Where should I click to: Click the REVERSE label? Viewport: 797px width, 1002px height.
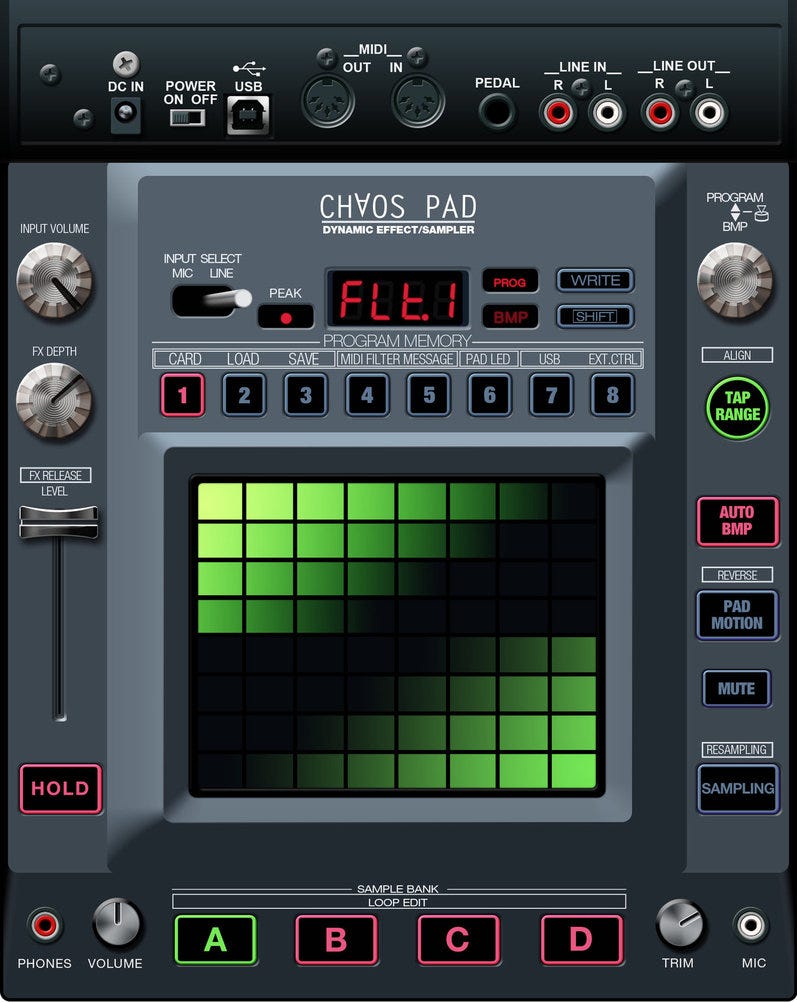(737, 575)
